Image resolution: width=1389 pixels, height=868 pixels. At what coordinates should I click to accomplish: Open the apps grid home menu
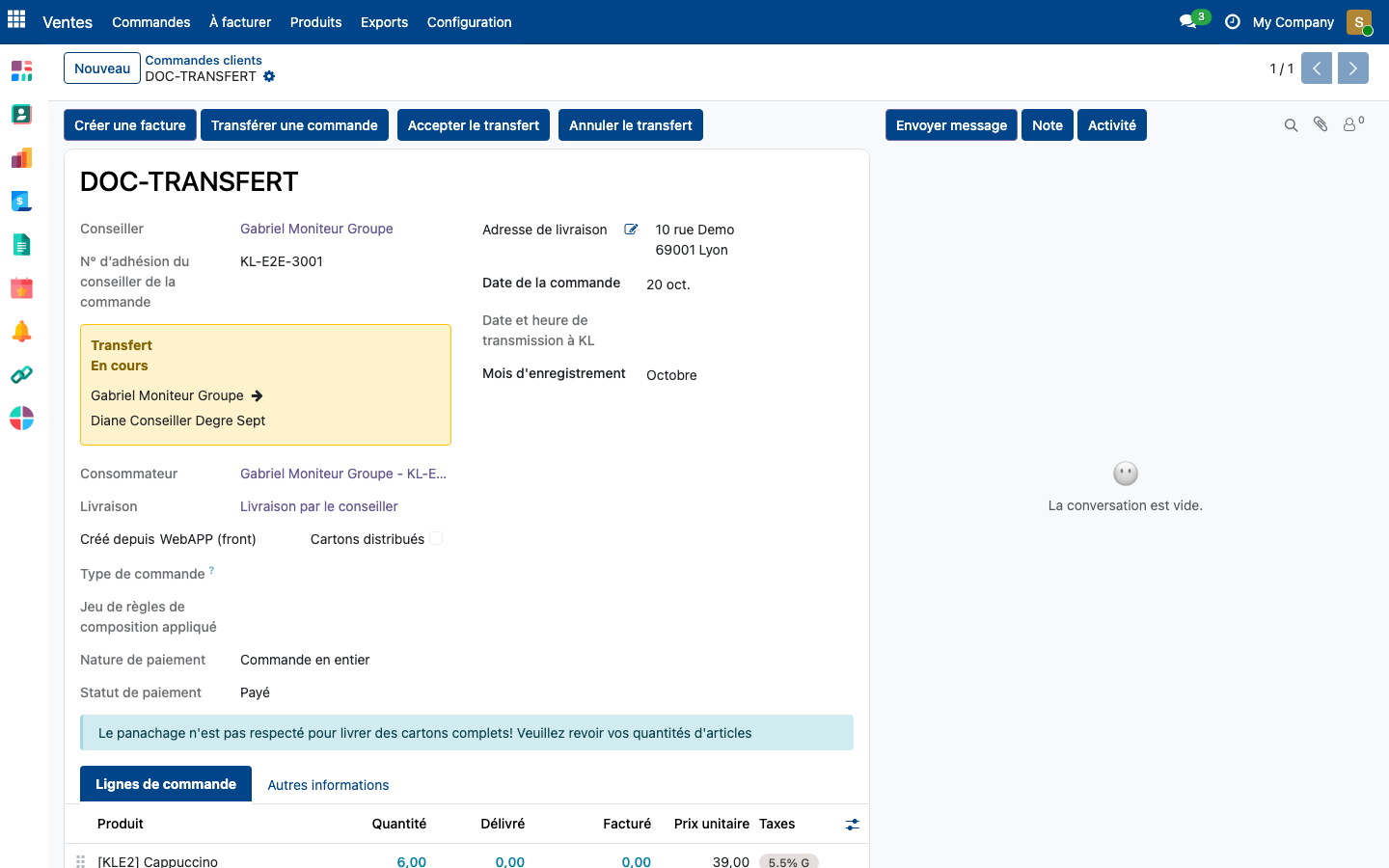coord(16,19)
